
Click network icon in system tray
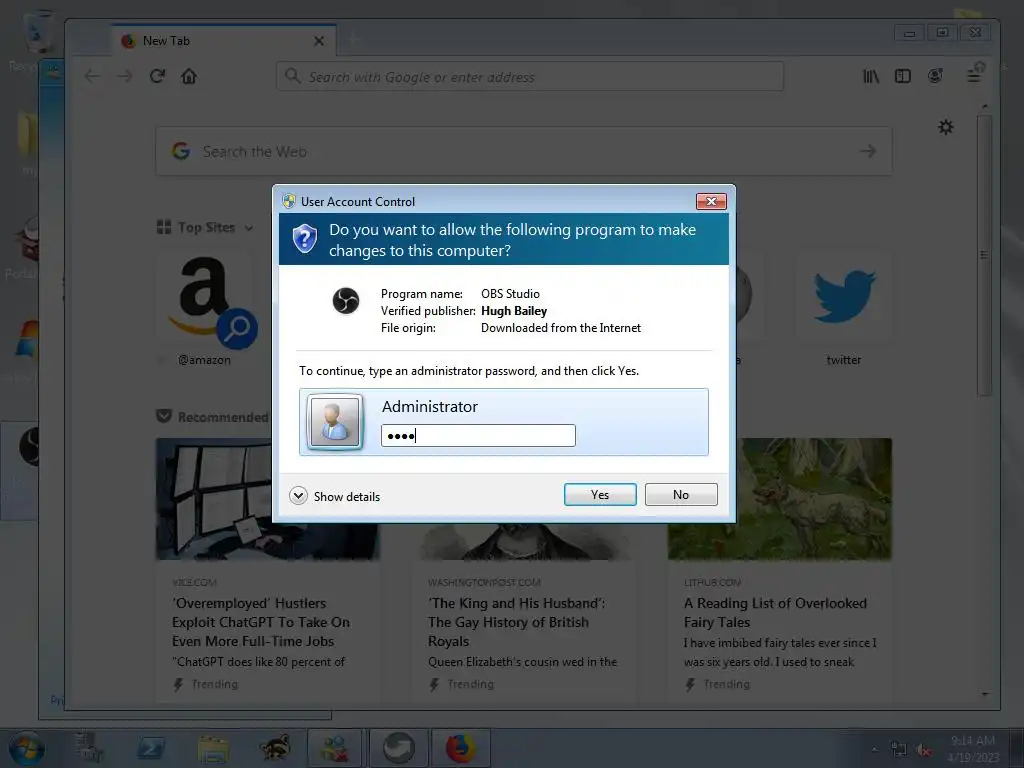(x=899, y=750)
